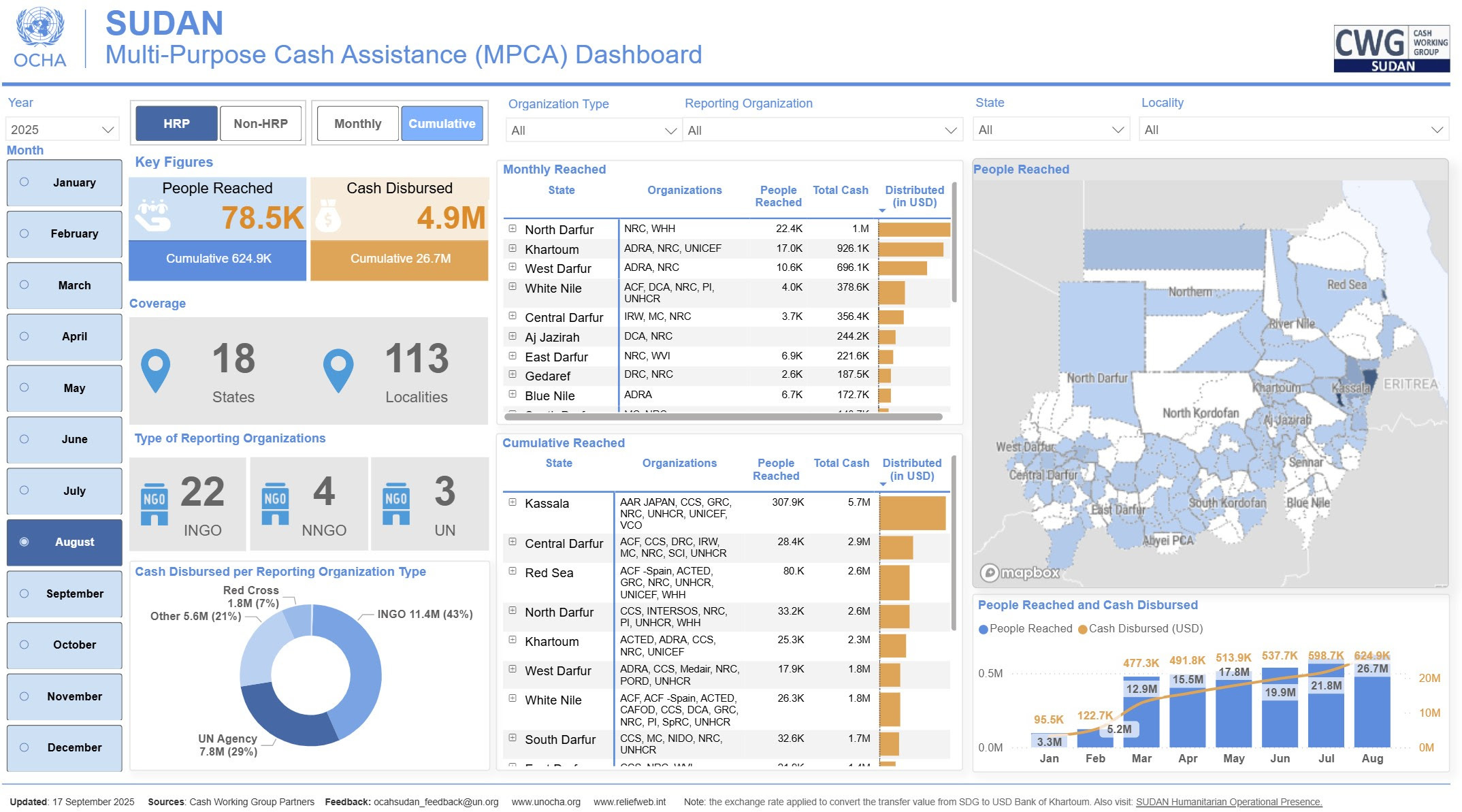Viewport: 1462px width, 812px height.
Task: Switch to the Non-HRP tab
Action: [x=261, y=124]
